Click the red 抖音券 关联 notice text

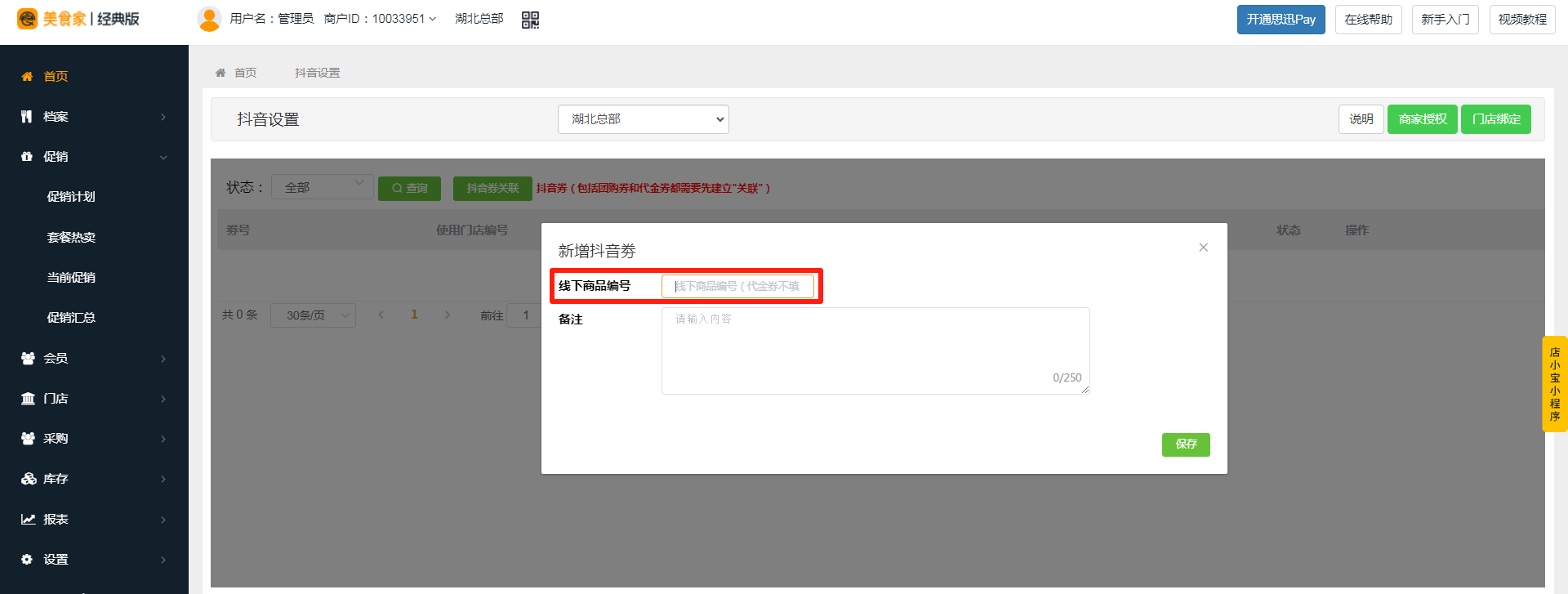coord(653,188)
